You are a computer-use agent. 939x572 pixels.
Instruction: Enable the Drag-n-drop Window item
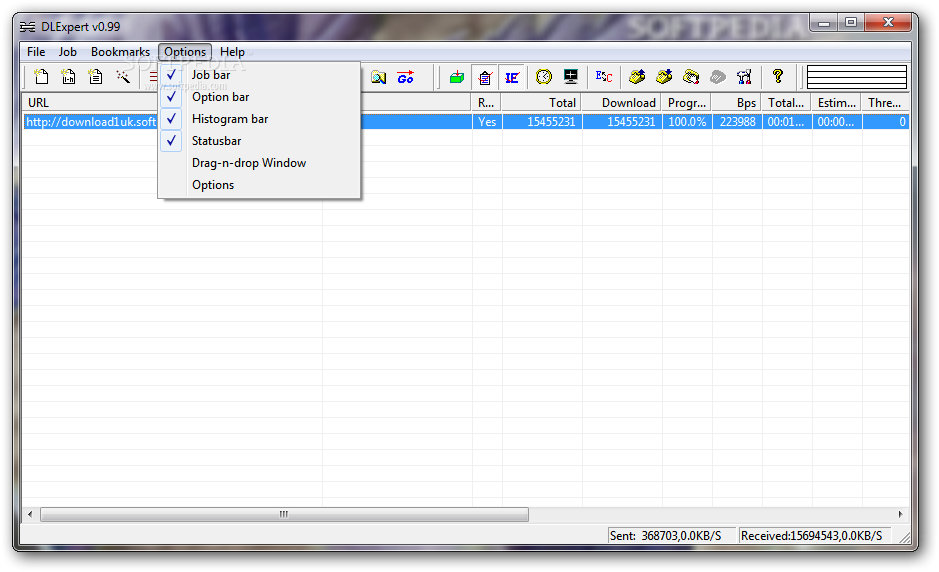259,163
